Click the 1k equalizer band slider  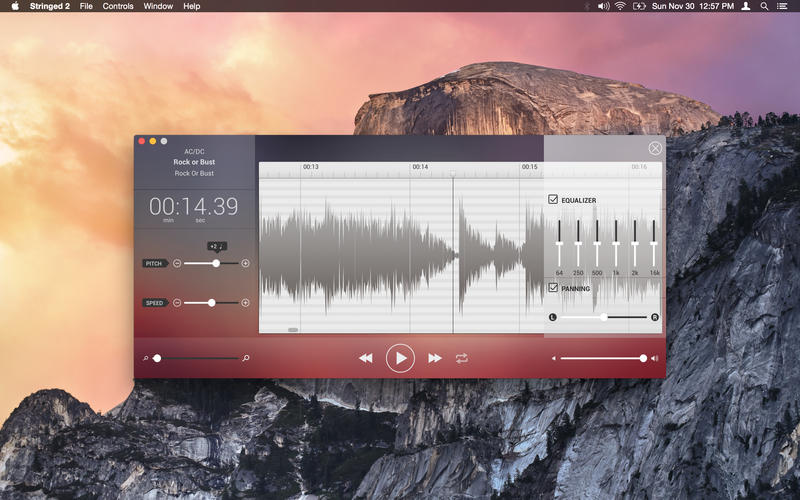point(616,241)
